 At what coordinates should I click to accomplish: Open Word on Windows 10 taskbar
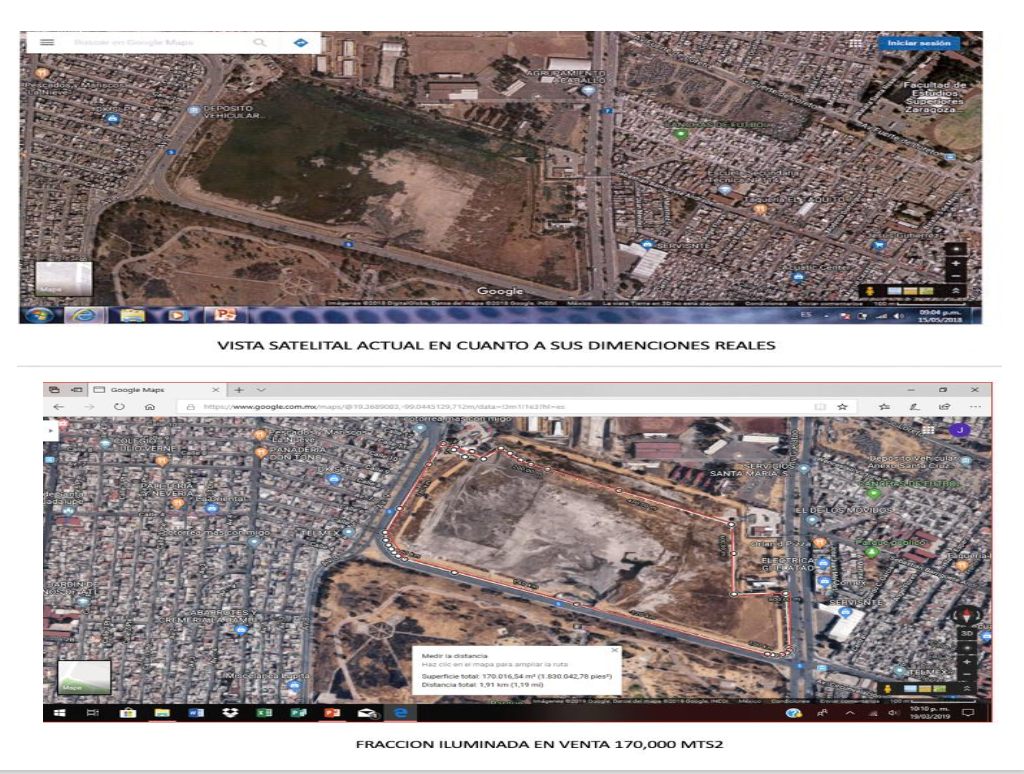(x=196, y=713)
